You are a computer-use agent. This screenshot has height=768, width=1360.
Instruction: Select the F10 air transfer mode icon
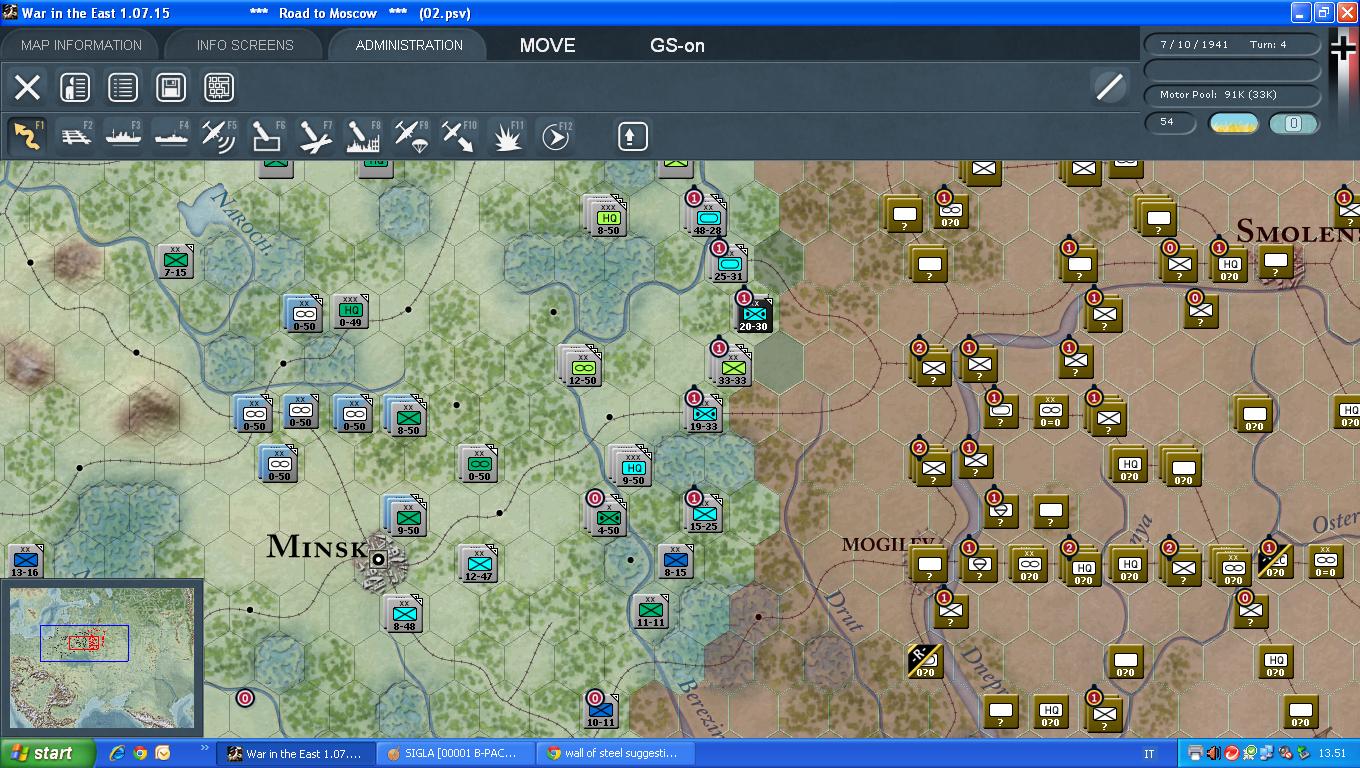459,136
